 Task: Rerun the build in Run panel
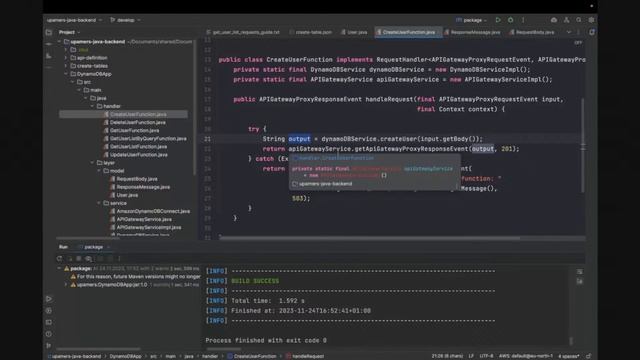(60, 258)
